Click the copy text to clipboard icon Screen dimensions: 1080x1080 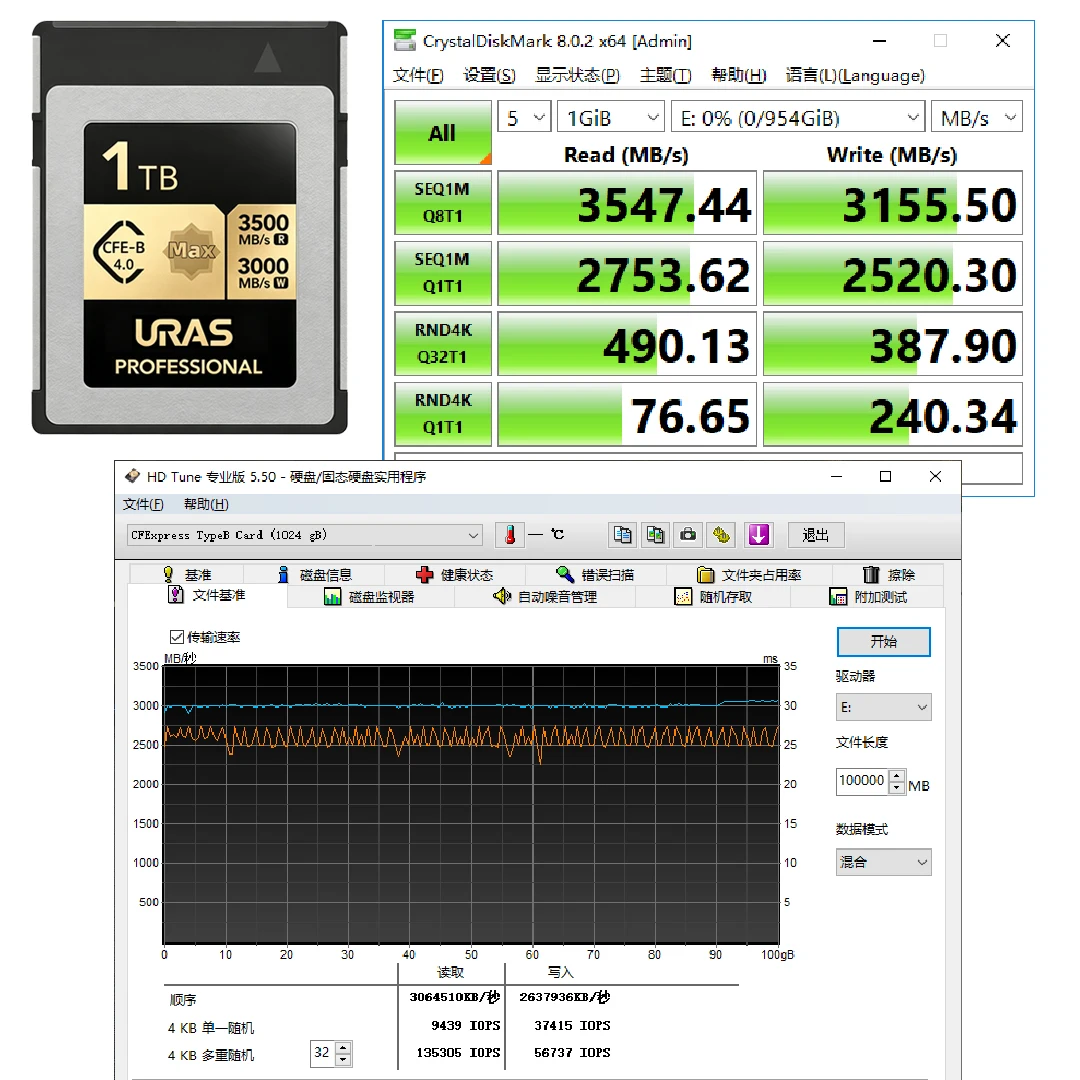pos(623,535)
